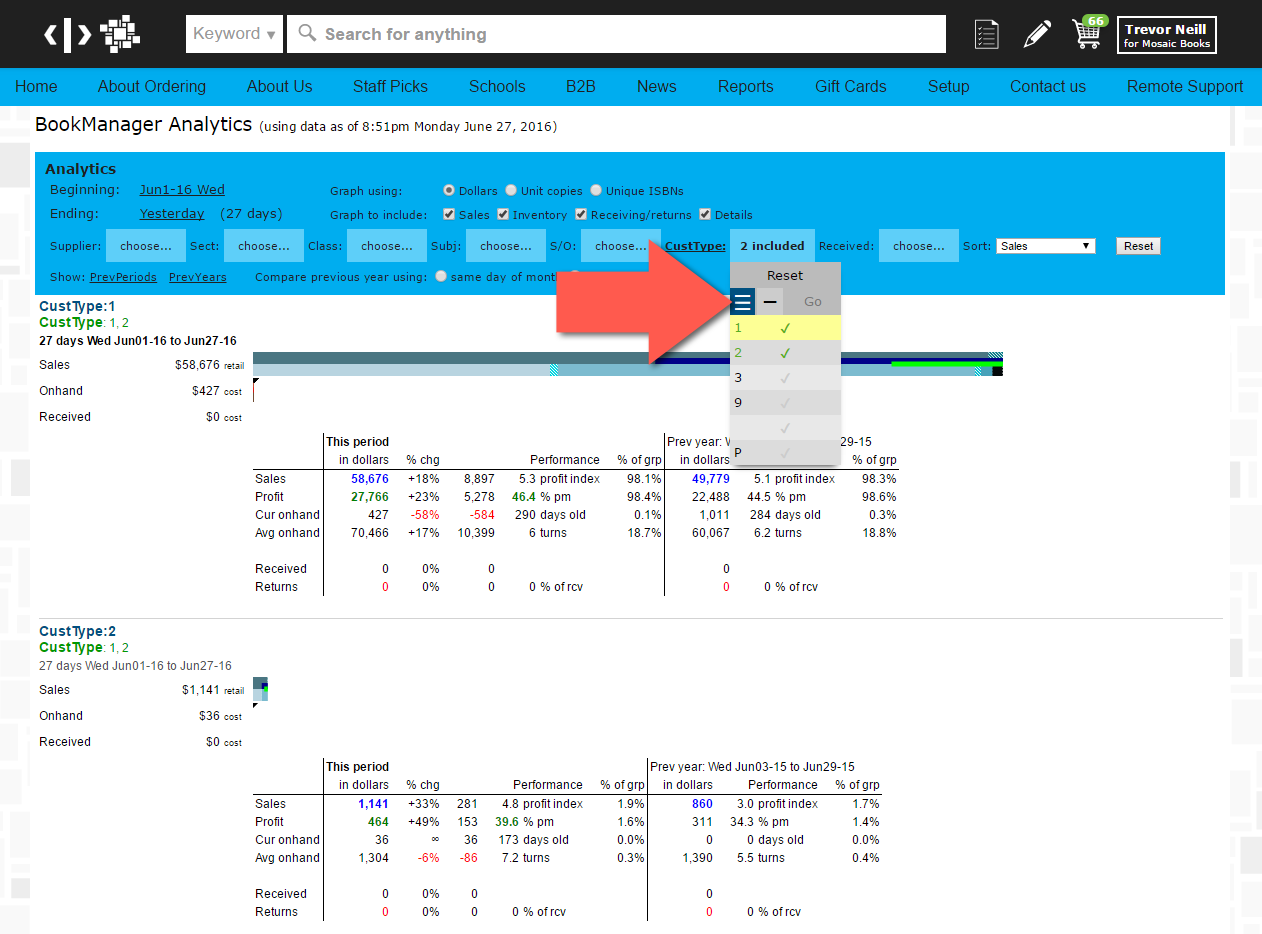Viewport: 1262px width, 934px height.
Task: Uncheck the Inventory checkbox
Action: pos(503,215)
